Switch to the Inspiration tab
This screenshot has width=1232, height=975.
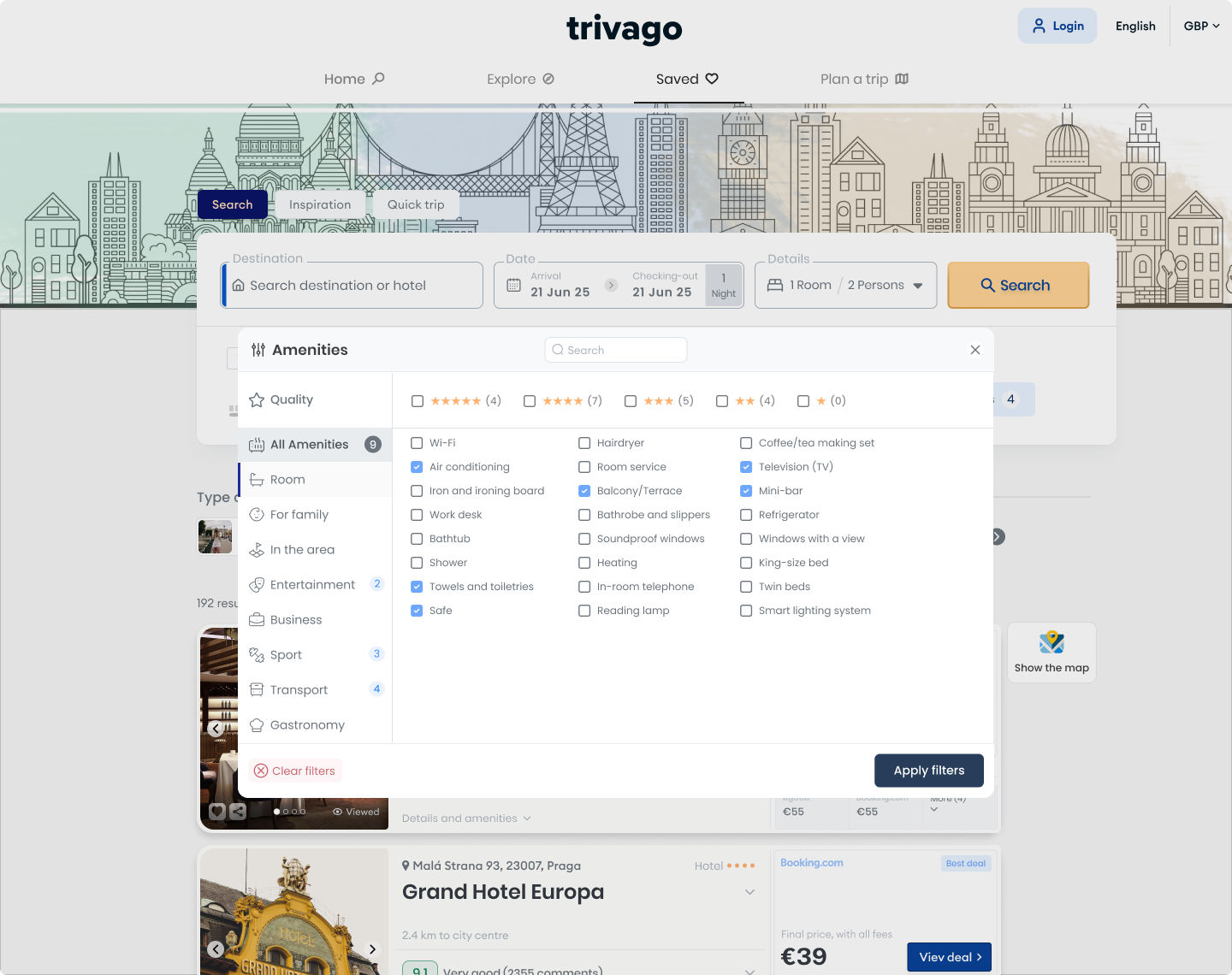(x=320, y=204)
